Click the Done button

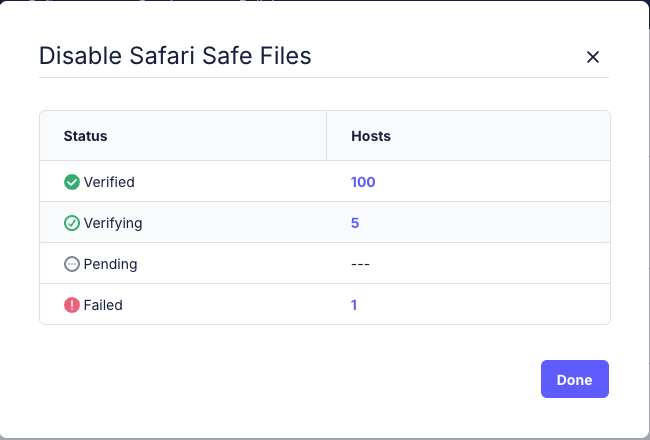click(575, 379)
